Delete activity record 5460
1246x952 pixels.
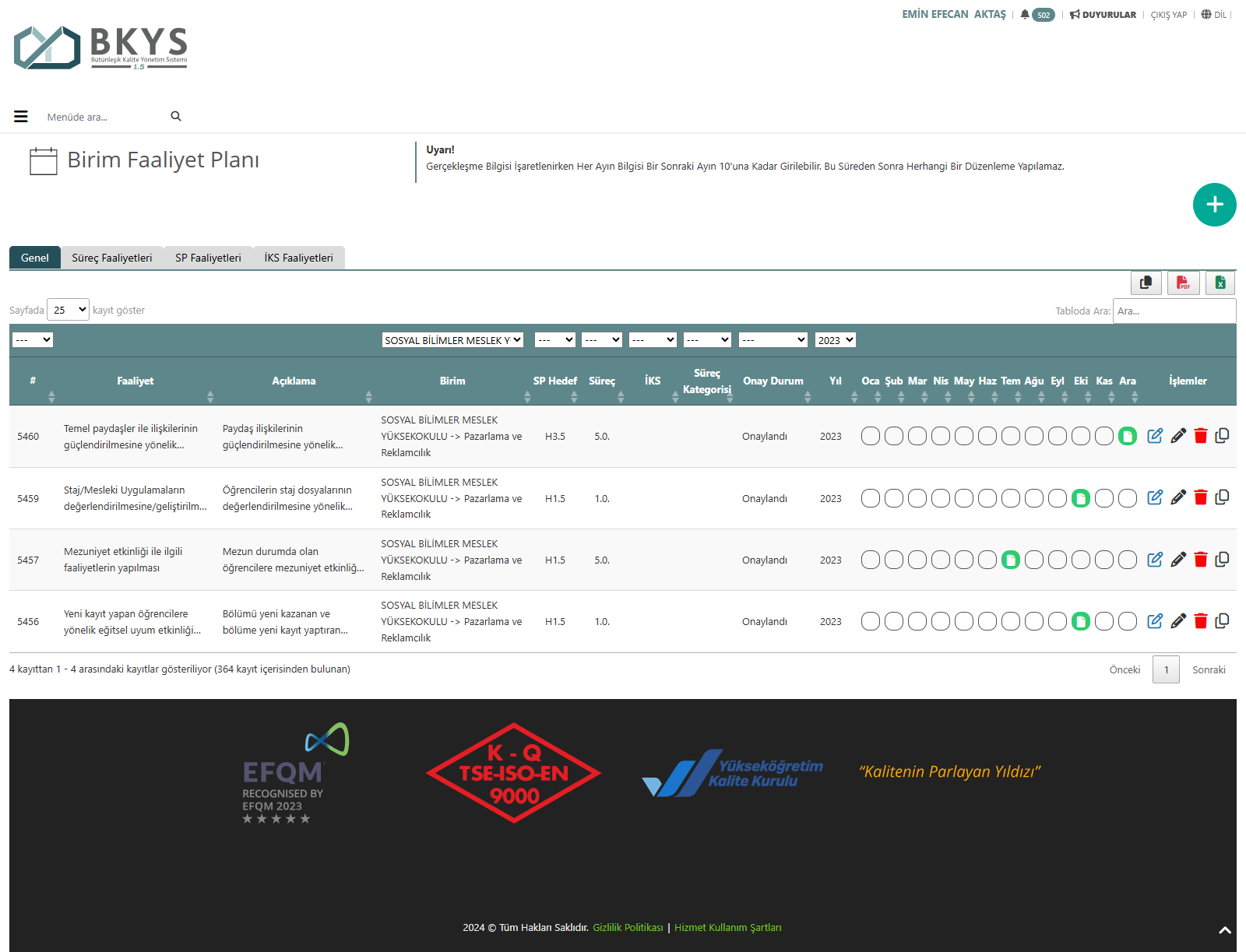click(1200, 436)
